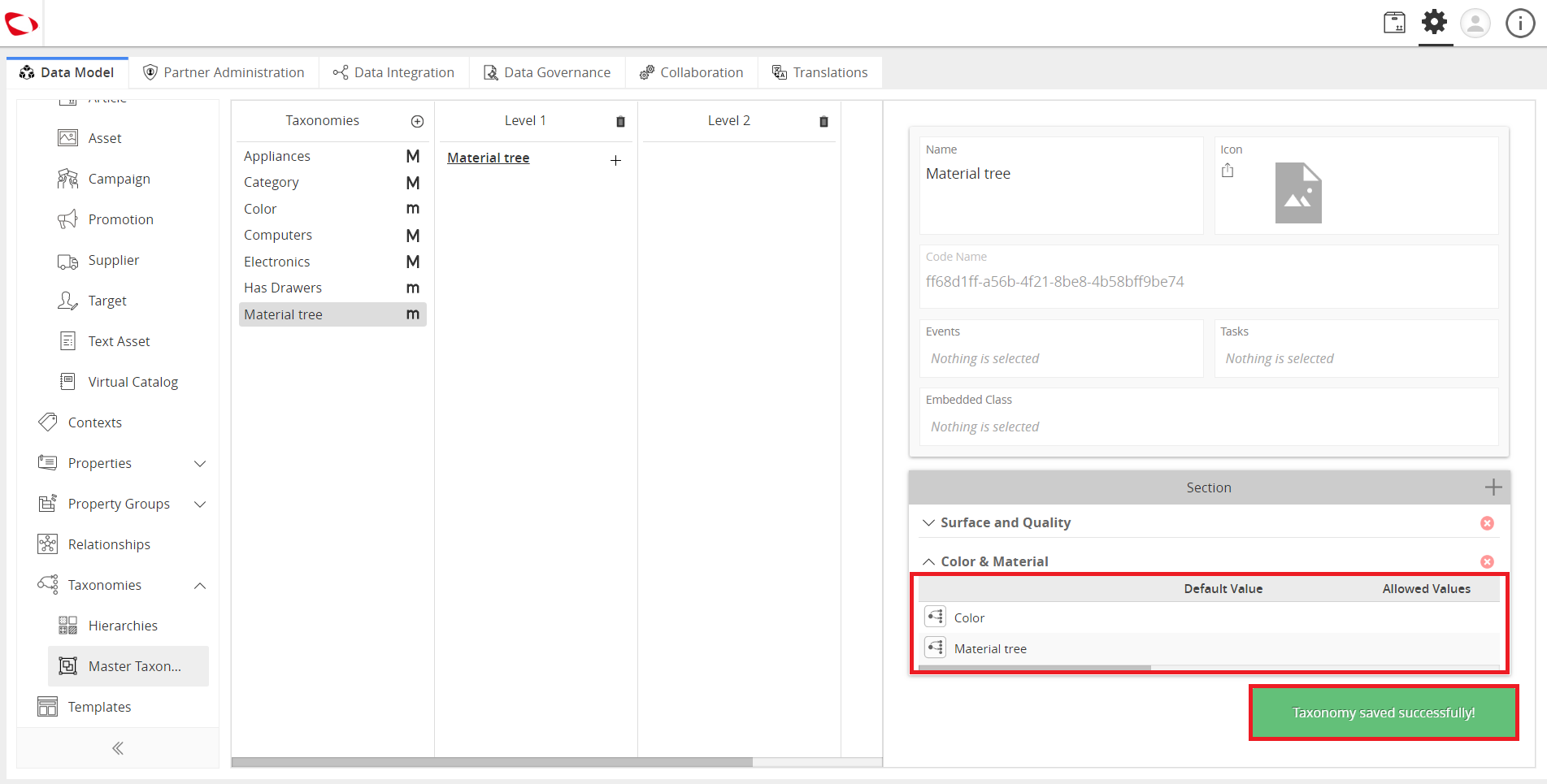1547x784 pixels.
Task: Delete Level 2 with trash icon
Action: click(x=823, y=121)
